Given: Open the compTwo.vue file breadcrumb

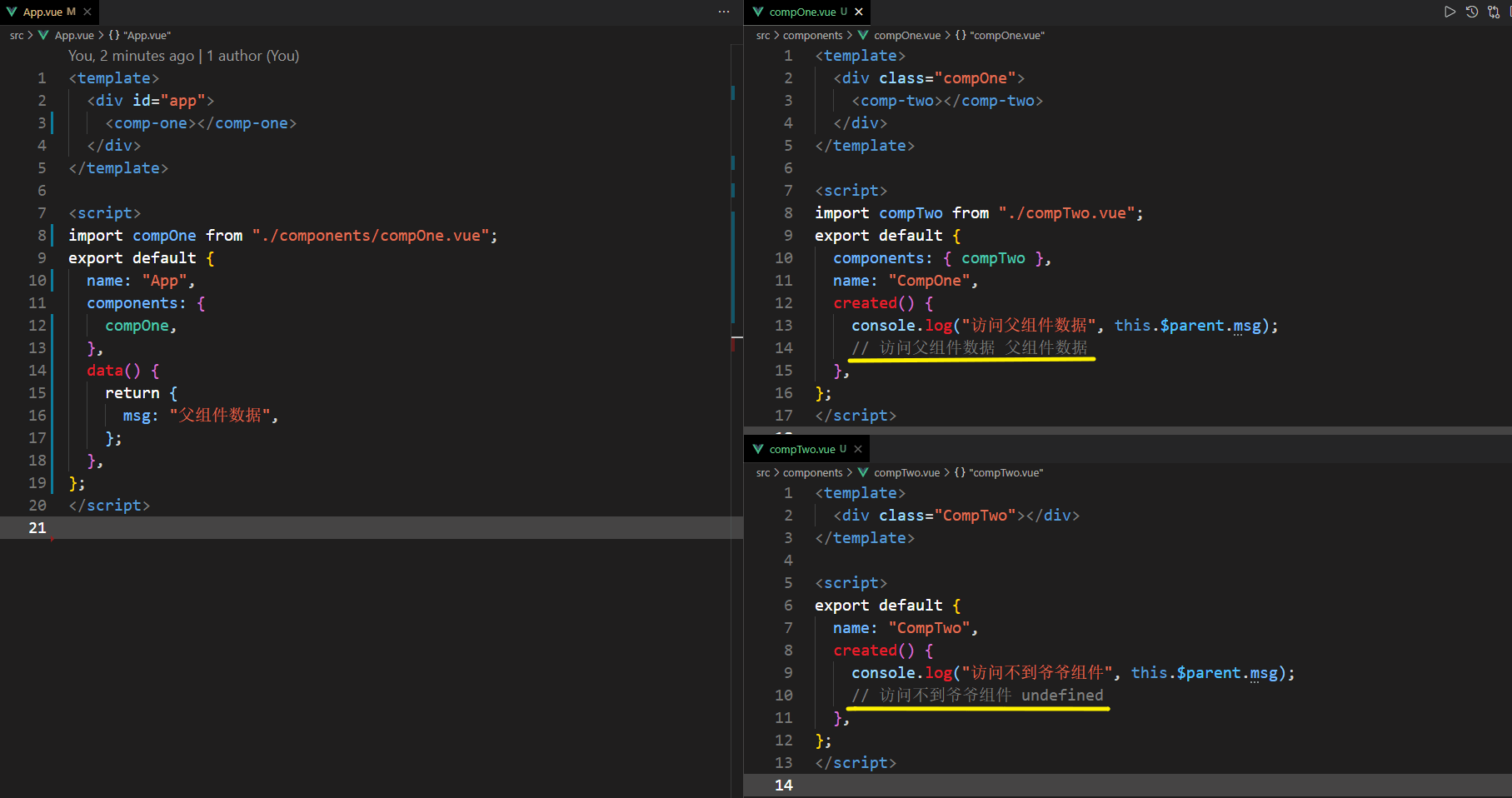Looking at the screenshot, I should 906,472.
